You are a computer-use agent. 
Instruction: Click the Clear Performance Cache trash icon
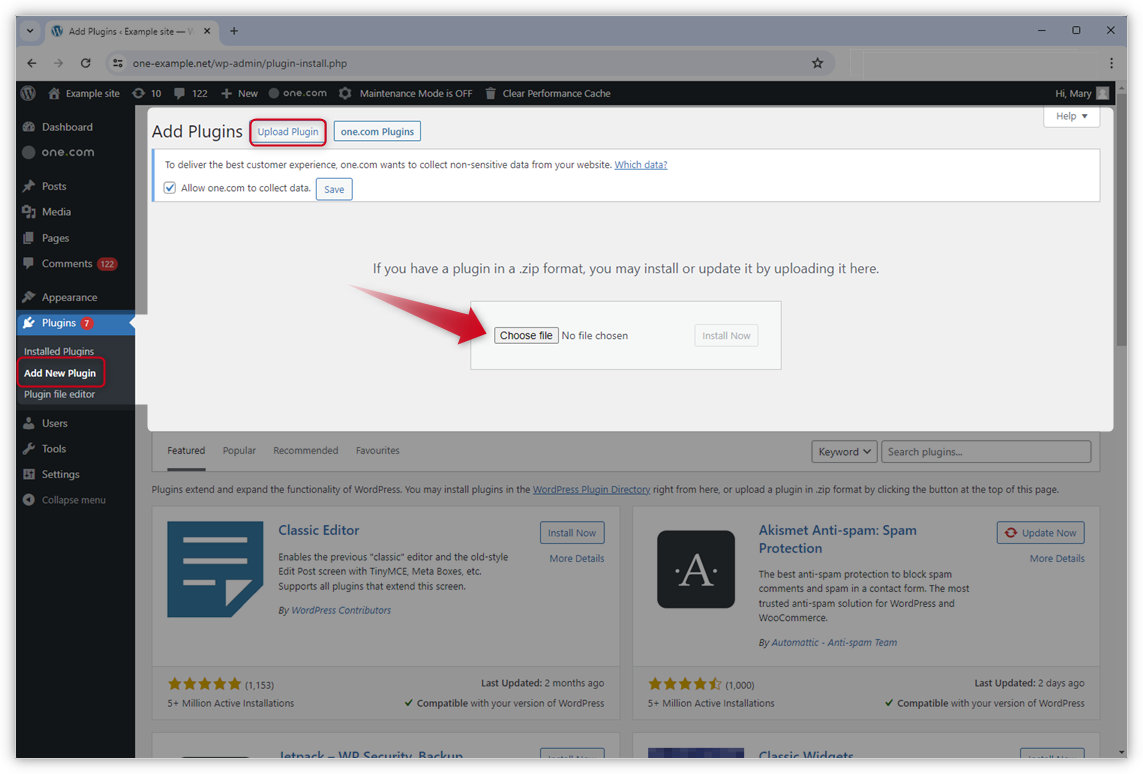pyautogui.click(x=490, y=93)
